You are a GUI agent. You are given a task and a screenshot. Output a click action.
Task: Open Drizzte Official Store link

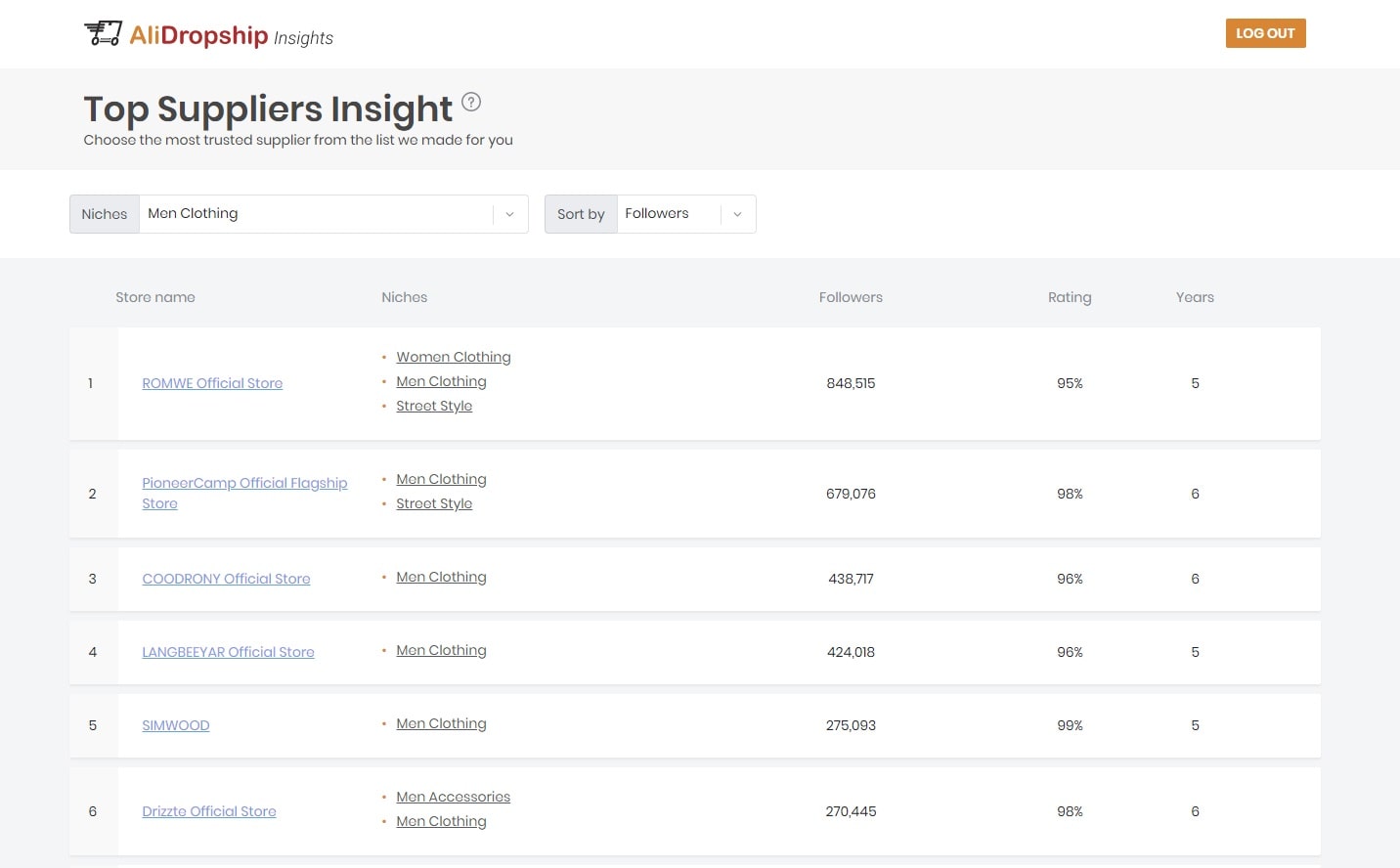(x=209, y=811)
